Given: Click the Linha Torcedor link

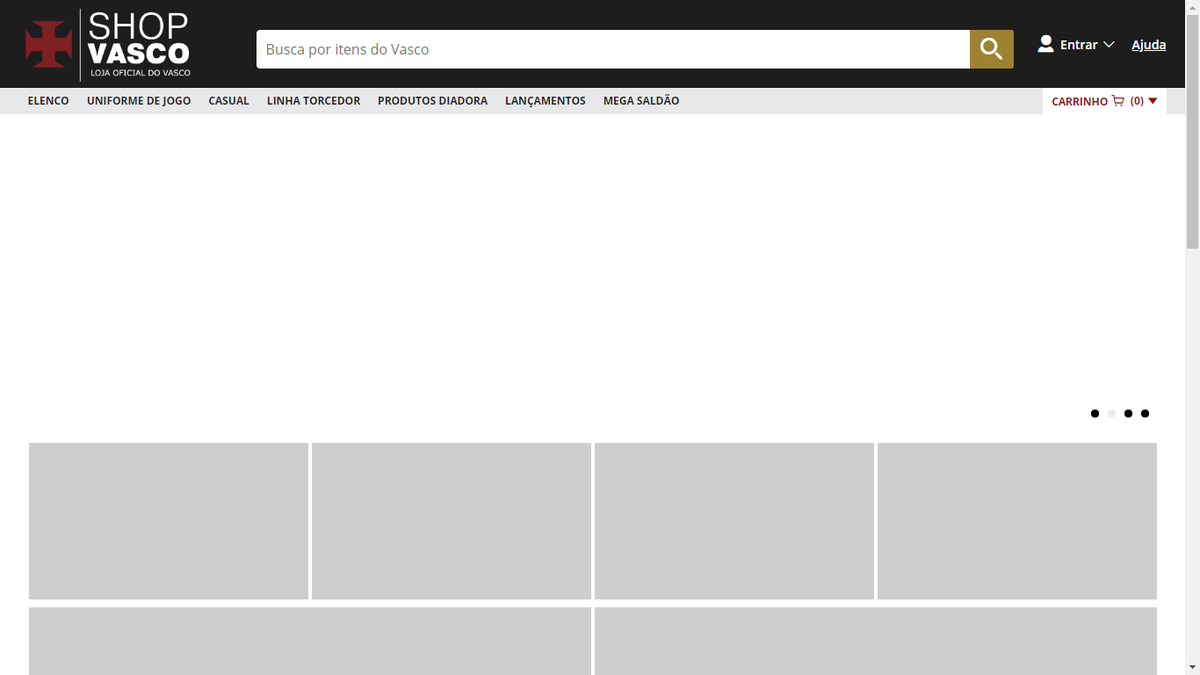Looking at the screenshot, I should coord(313,101).
